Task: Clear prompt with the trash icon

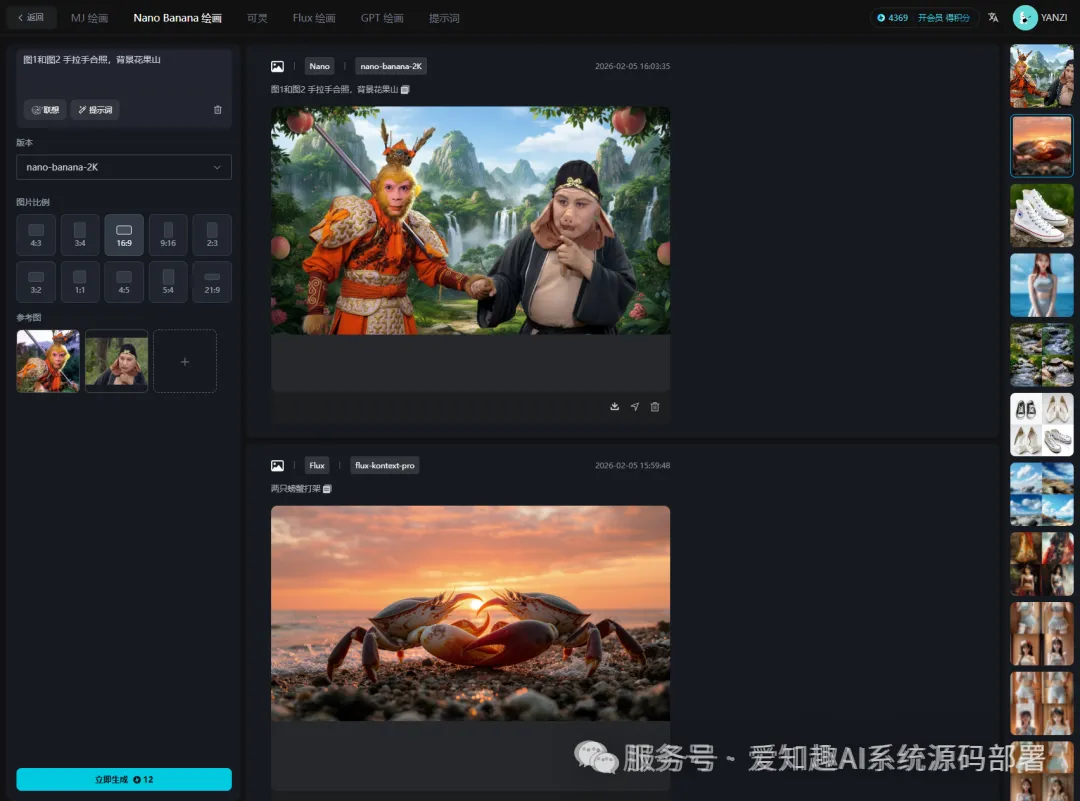Action: [x=218, y=110]
